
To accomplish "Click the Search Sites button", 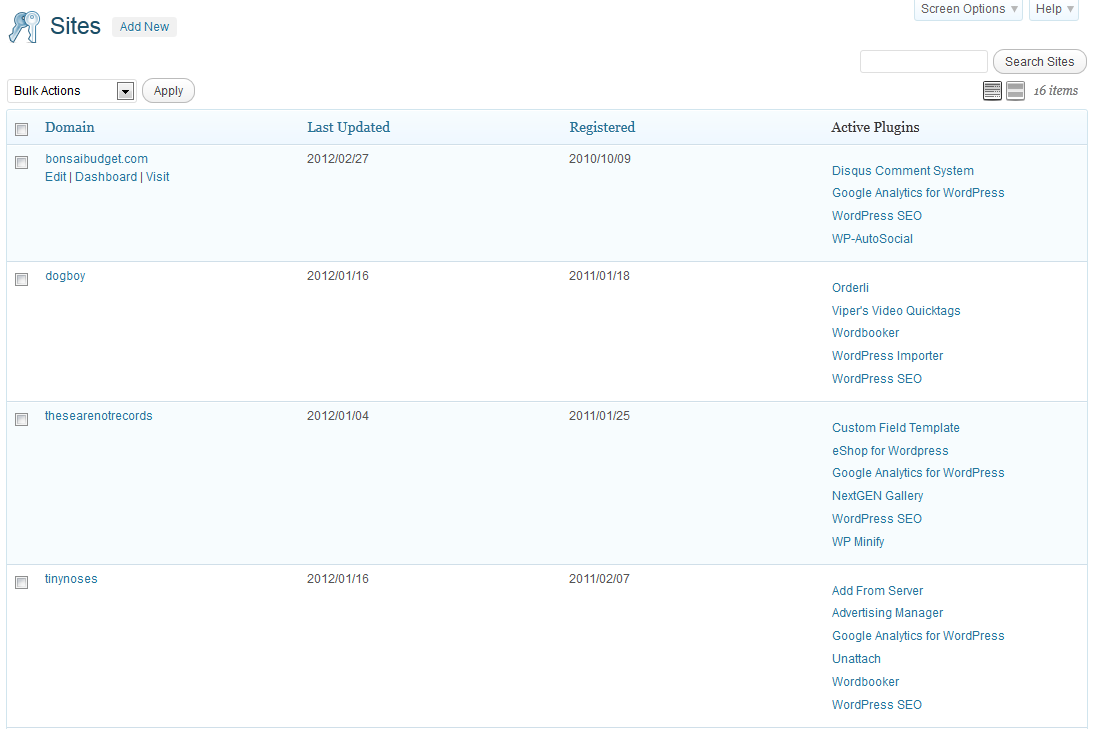I will pos(1039,62).
